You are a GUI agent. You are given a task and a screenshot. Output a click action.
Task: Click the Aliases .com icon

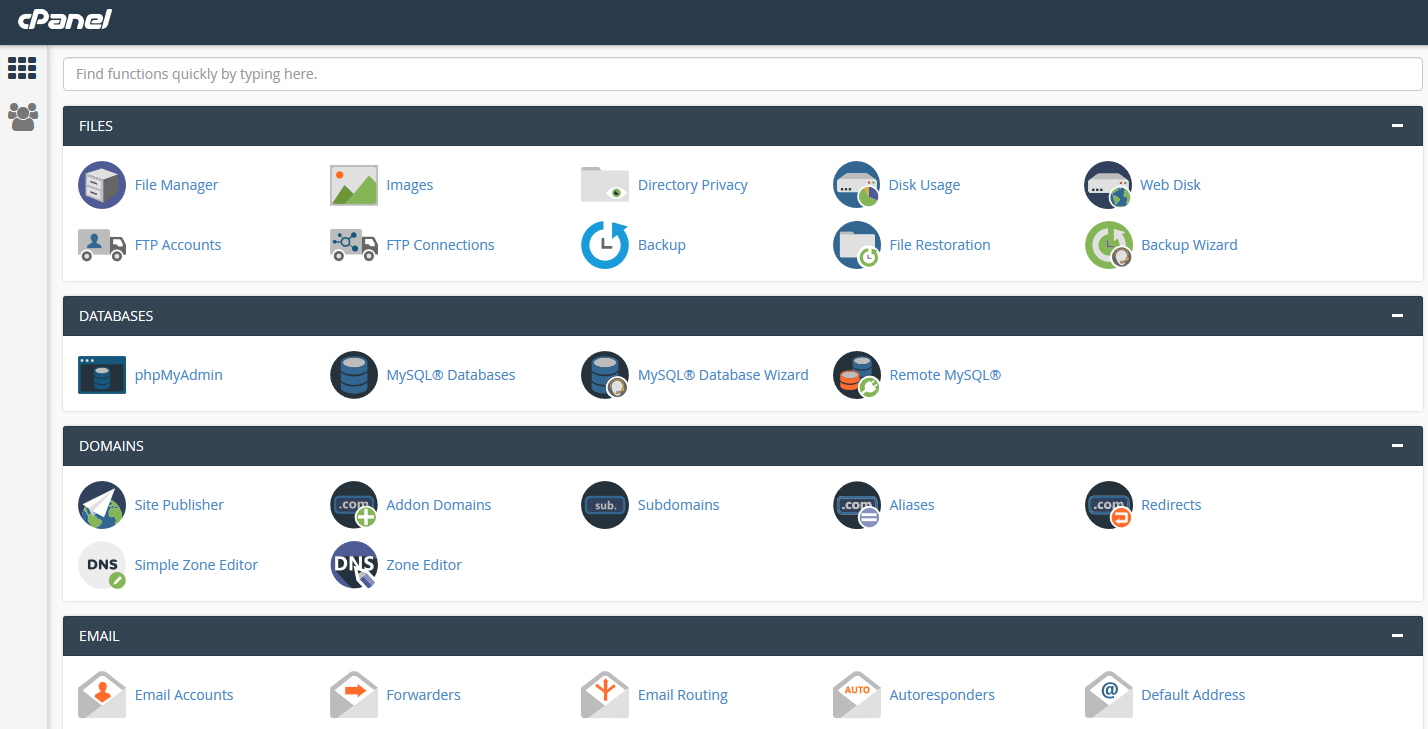[x=857, y=505]
